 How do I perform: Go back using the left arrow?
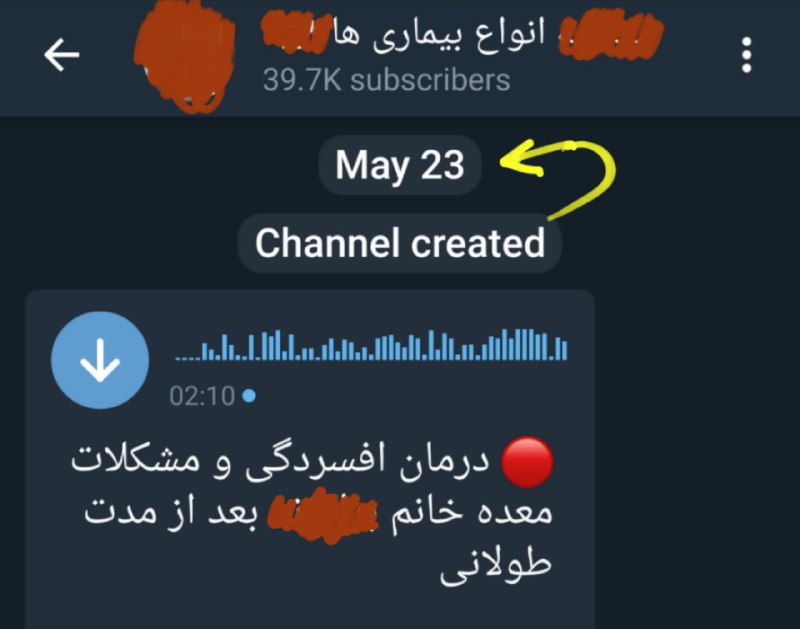tap(62, 54)
